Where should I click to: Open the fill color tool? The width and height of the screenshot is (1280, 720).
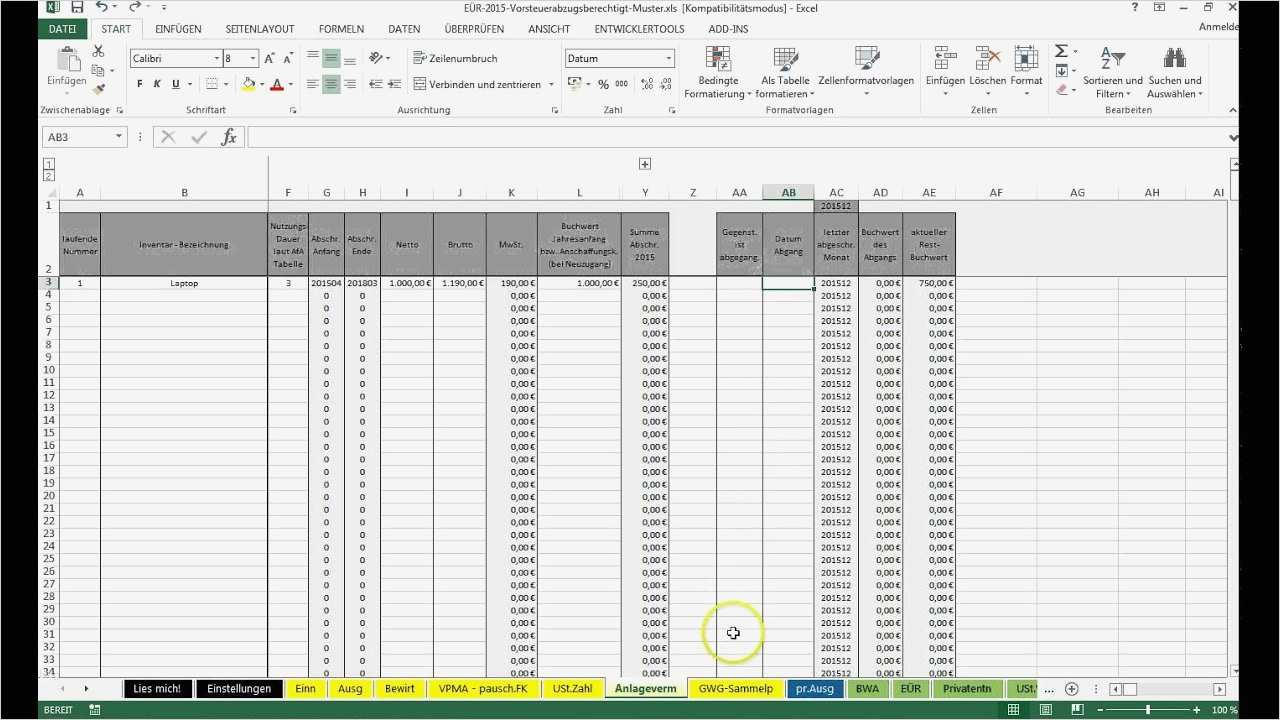(x=249, y=84)
